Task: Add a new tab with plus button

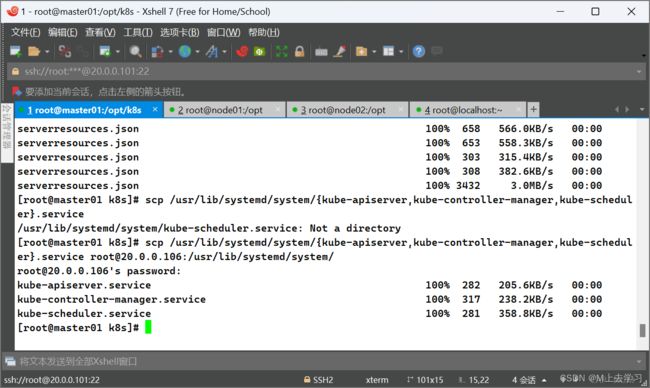Action: click(533, 109)
